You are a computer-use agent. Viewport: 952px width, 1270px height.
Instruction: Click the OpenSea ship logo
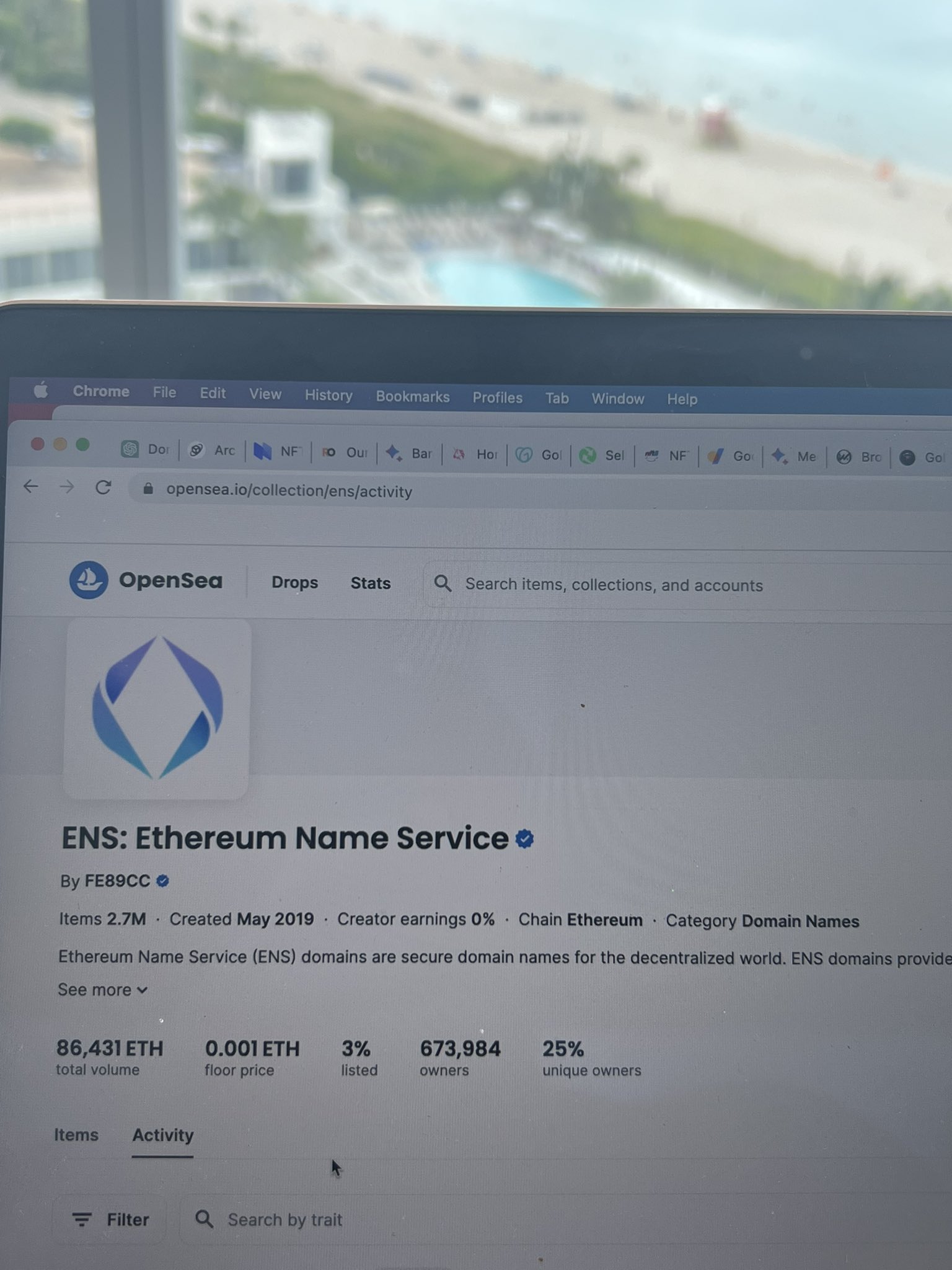tap(89, 580)
